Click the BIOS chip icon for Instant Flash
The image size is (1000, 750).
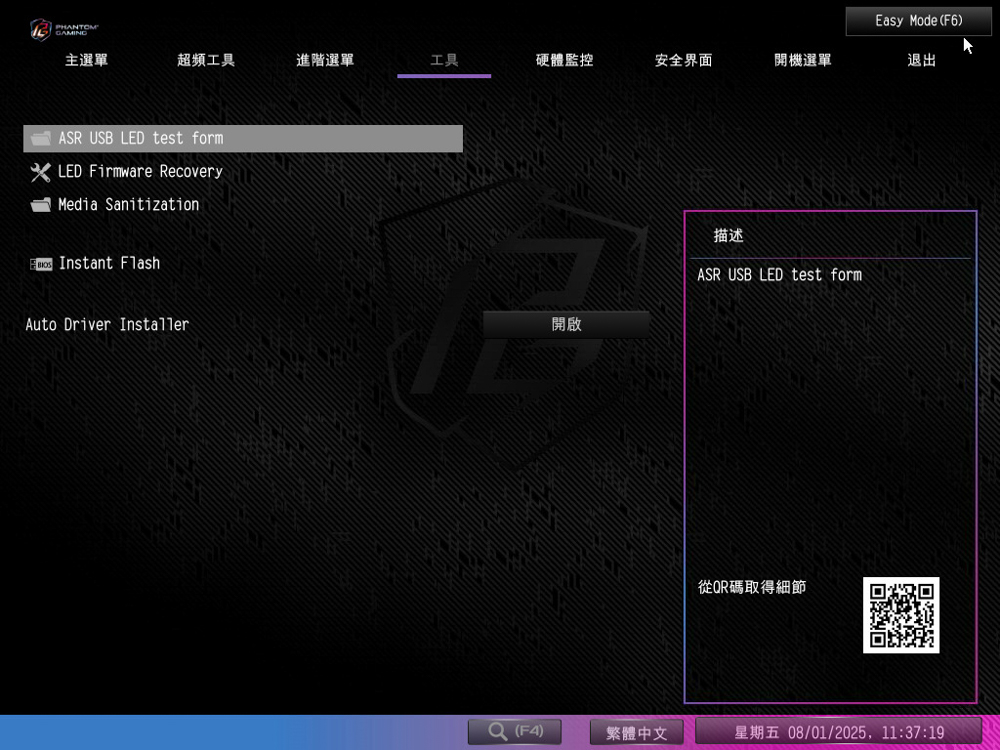coord(41,264)
